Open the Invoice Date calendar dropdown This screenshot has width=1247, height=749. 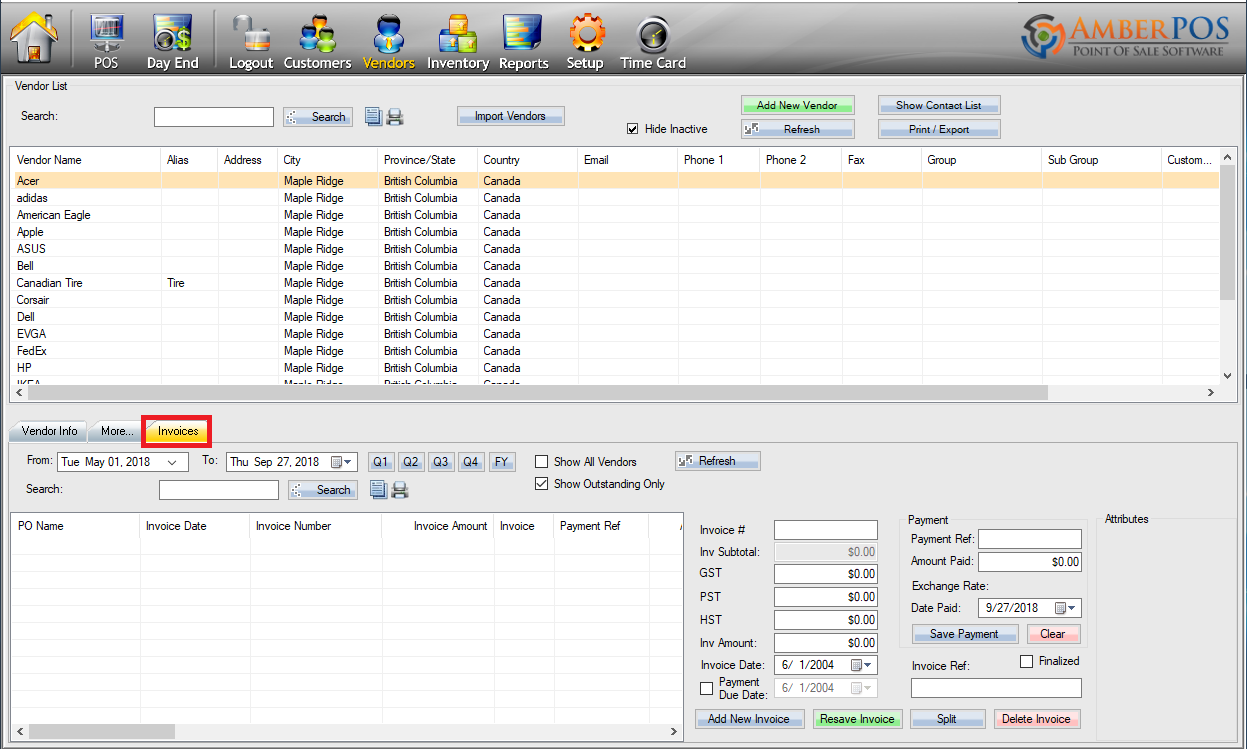click(862, 665)
